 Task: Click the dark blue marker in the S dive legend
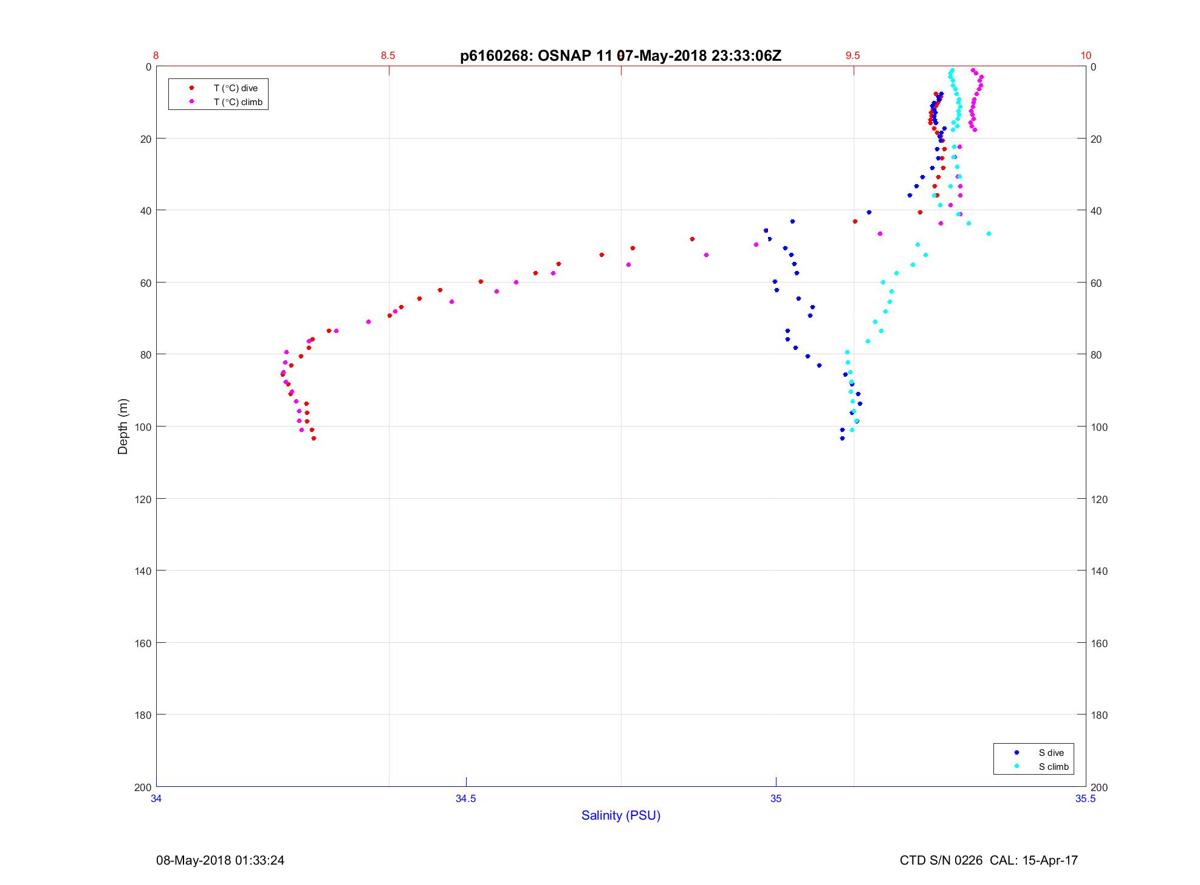point(1016,752)
